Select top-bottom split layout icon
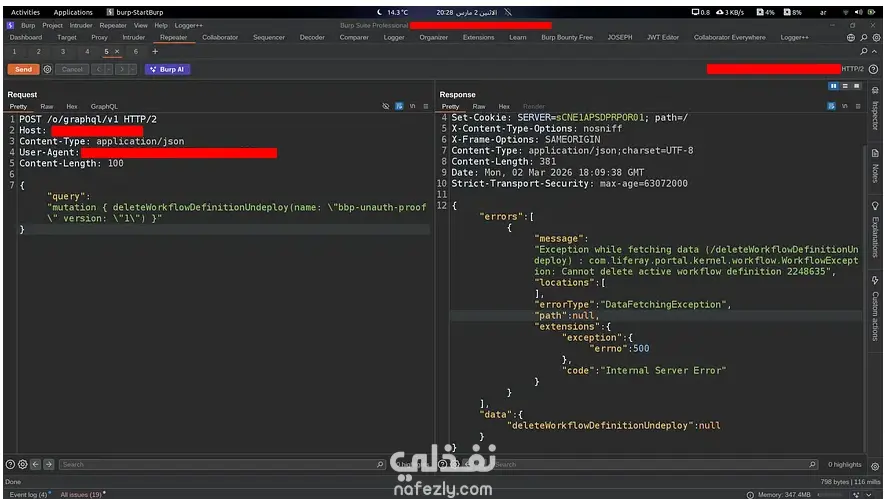Viewport: 885px width, 499px height. click(x=845, y=86)
